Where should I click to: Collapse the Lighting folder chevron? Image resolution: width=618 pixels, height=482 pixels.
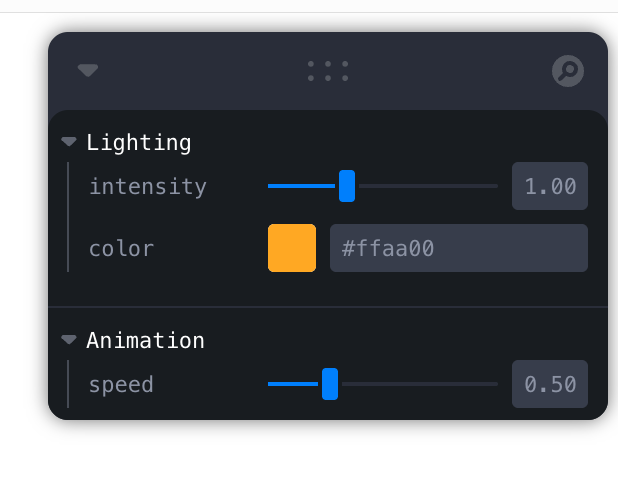(69, 142)
